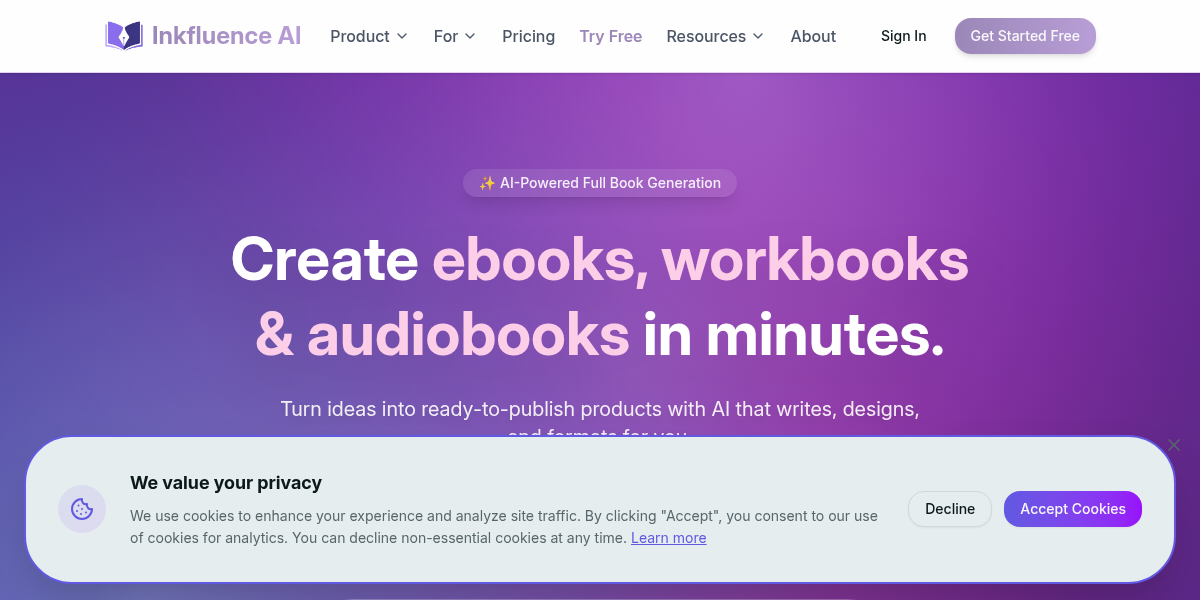The width and height of the screenshot is (1200, 600).
Task: Open the Resources dropdown menu
Action: 706,36
